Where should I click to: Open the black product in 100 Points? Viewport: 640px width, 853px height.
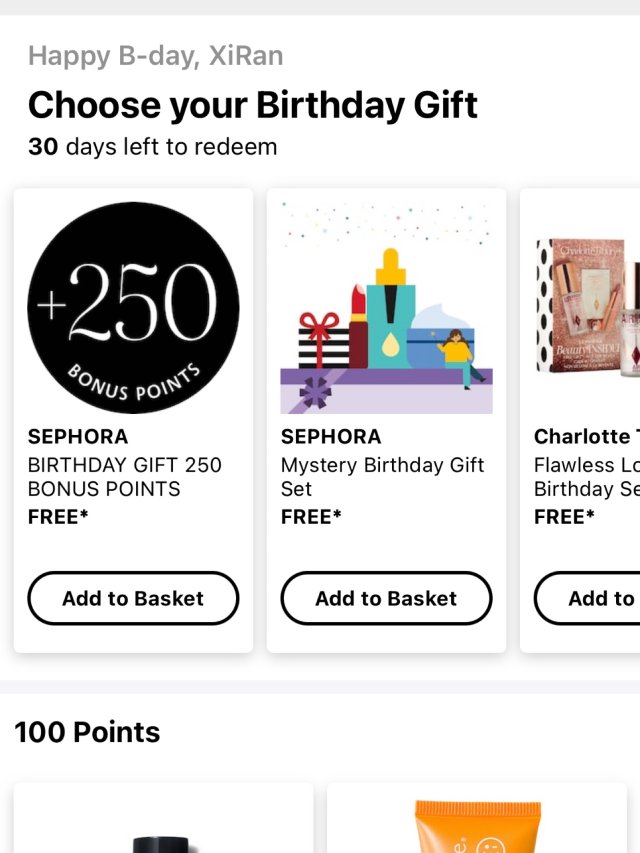pos(163,825)
